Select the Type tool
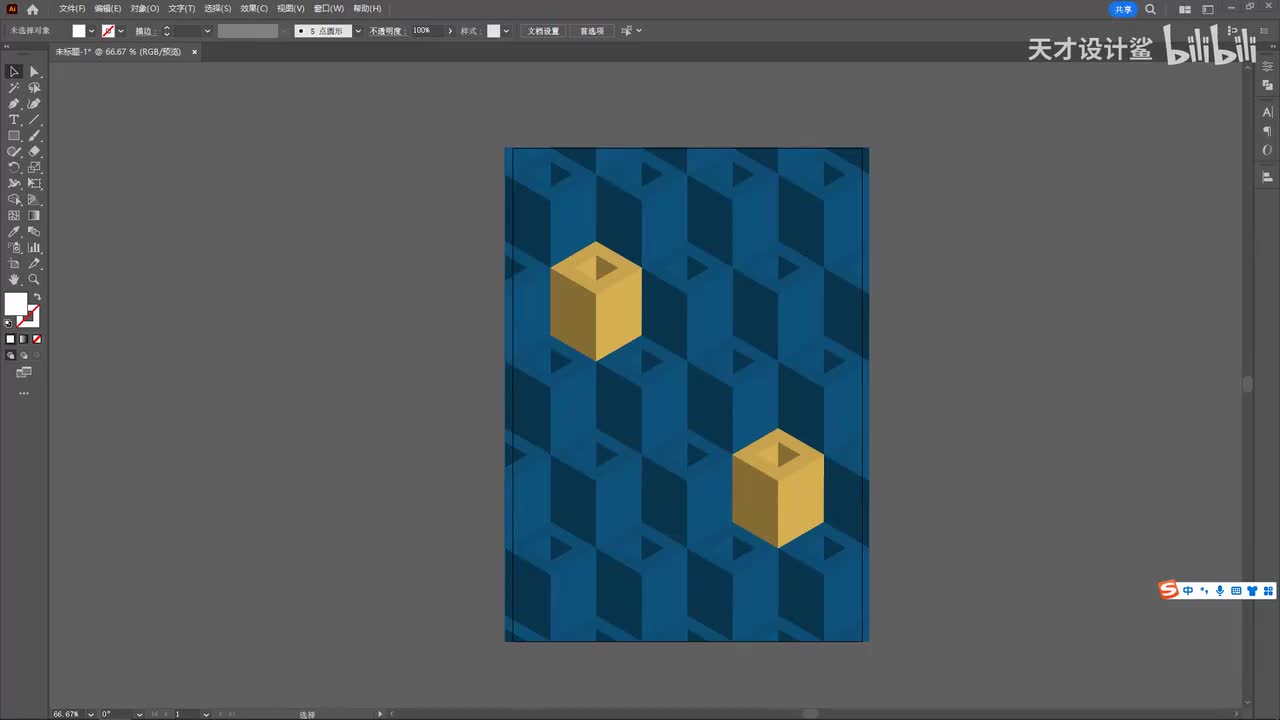 [14, 119]
